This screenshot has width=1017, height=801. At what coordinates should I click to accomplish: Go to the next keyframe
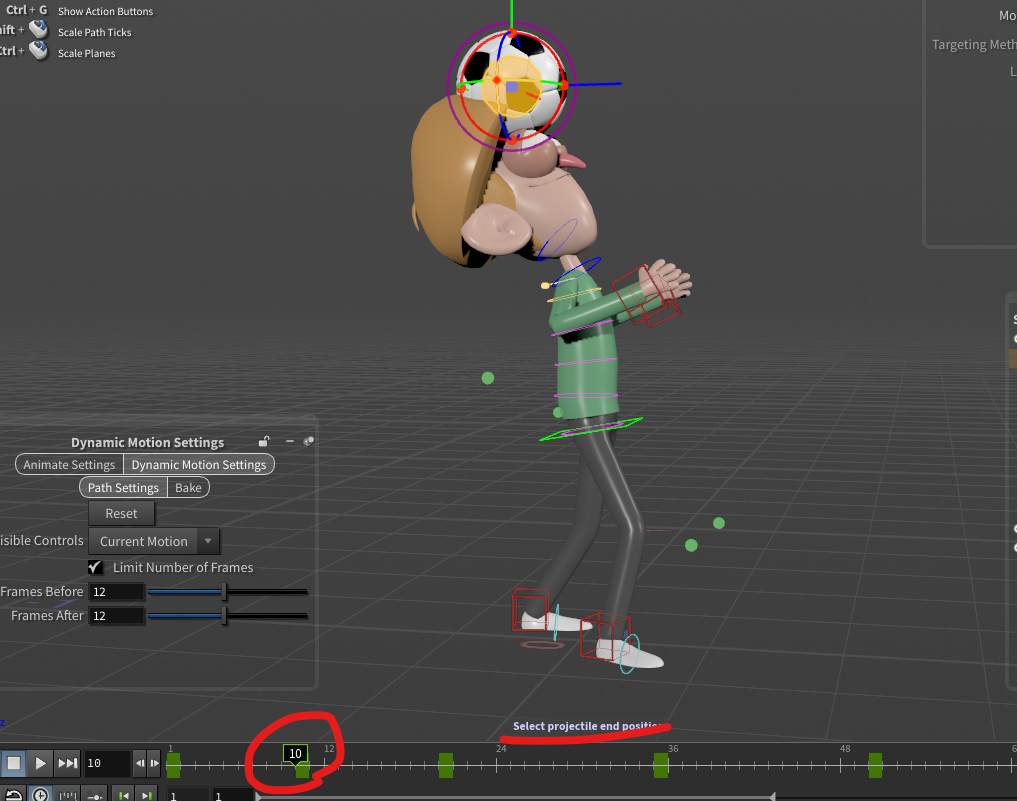(147, 795)
